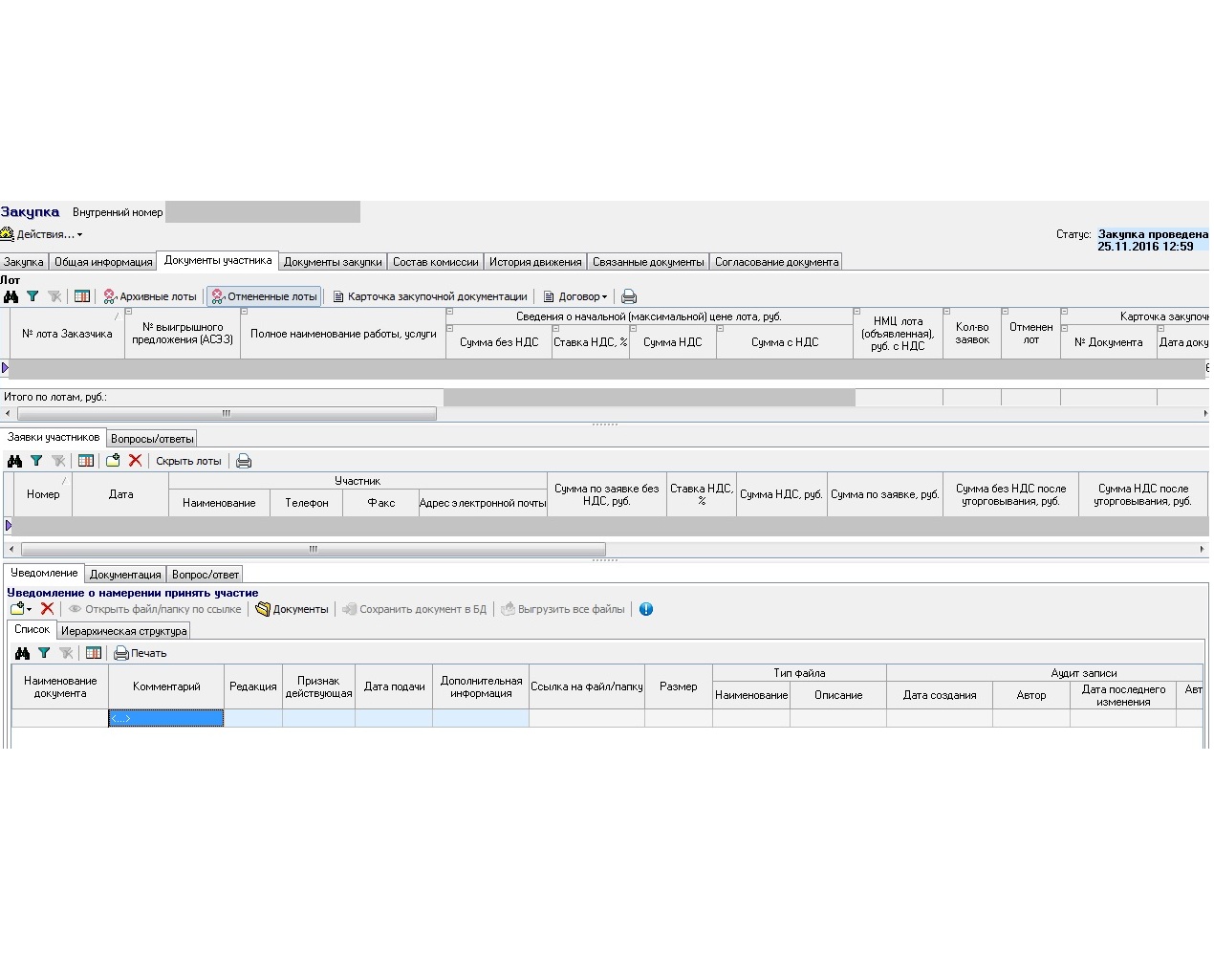Collapse the Сведения о начальной цене column group
The height and width of the screenshot is (980, 1214).
point(450,312)
